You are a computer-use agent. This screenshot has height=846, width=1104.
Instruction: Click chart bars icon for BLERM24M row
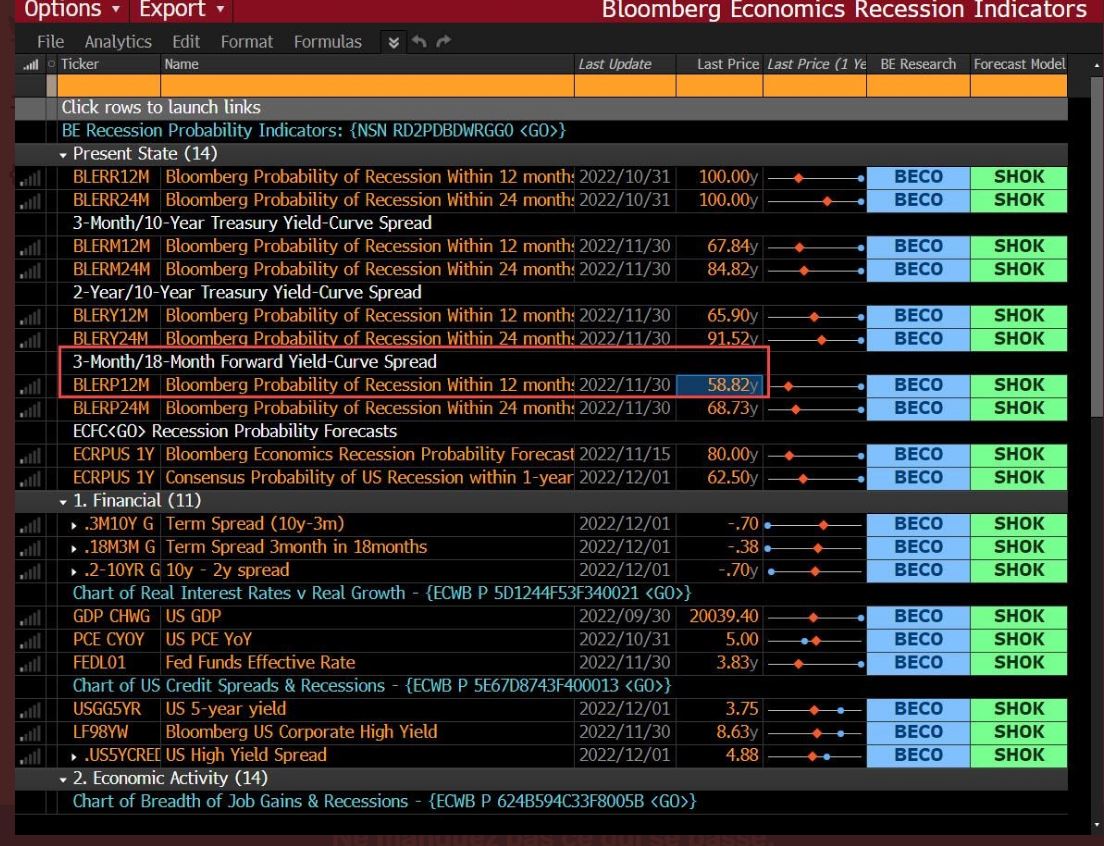(30, 271)
